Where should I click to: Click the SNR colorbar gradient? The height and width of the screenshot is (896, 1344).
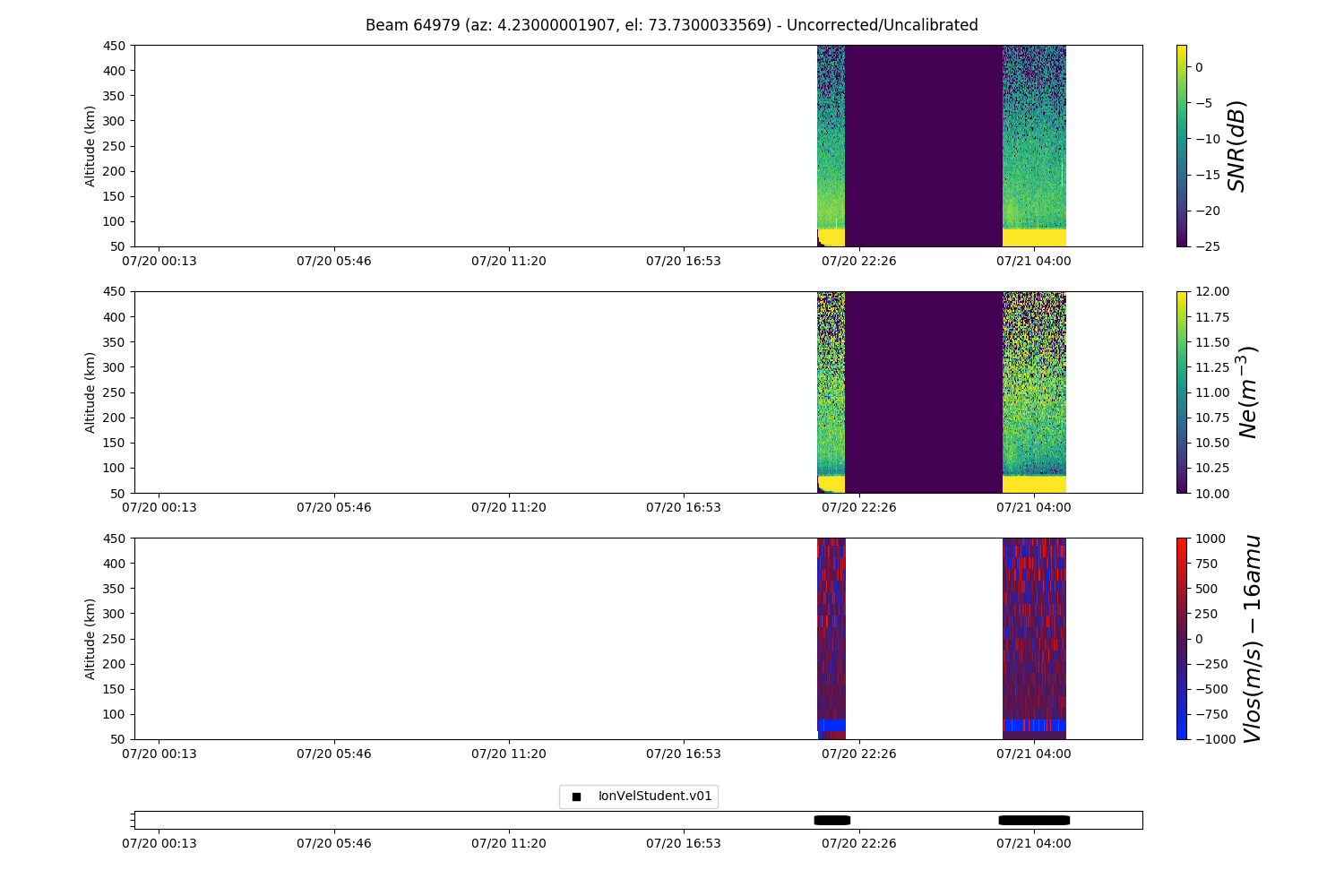tap(1181, 145)
